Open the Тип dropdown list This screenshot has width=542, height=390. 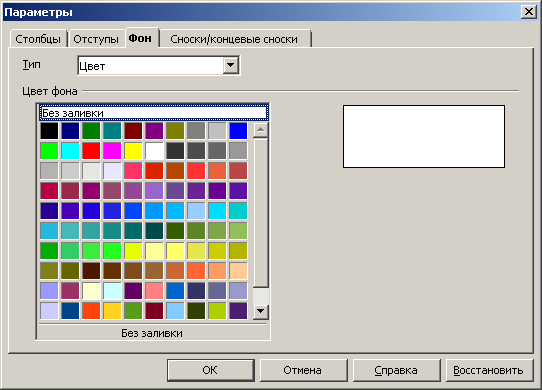point(231,65)
